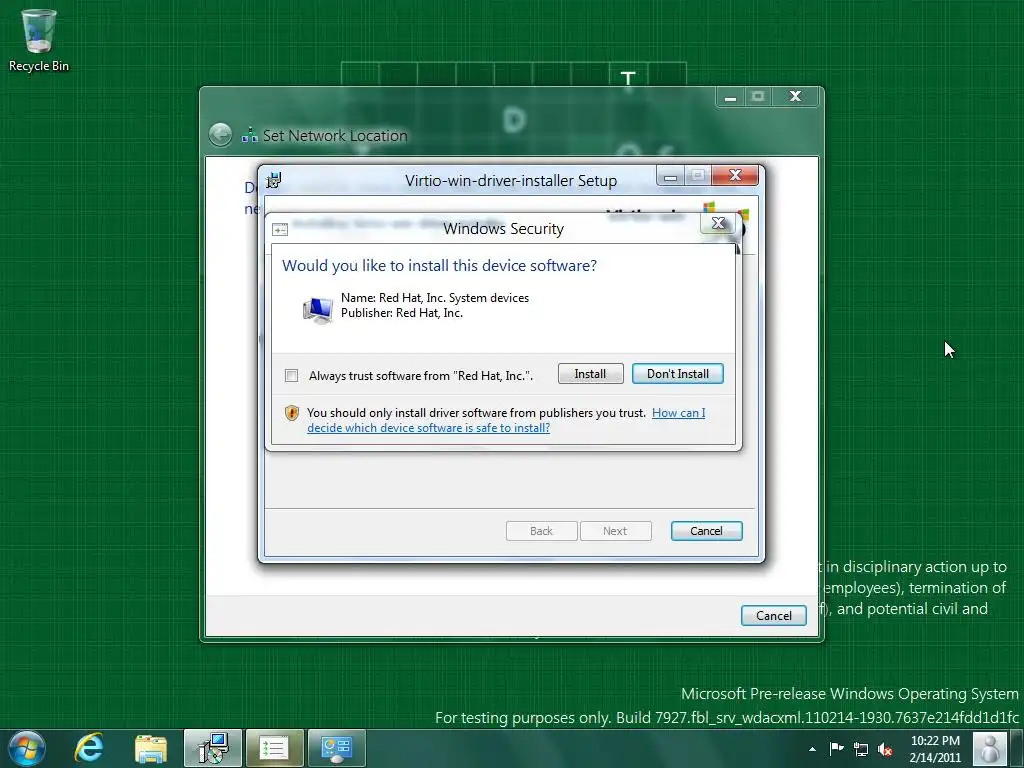The width and height of the screenshot is (1024, 768).
Task: Click the Don't Install button
Action: (x=677, y=374)
